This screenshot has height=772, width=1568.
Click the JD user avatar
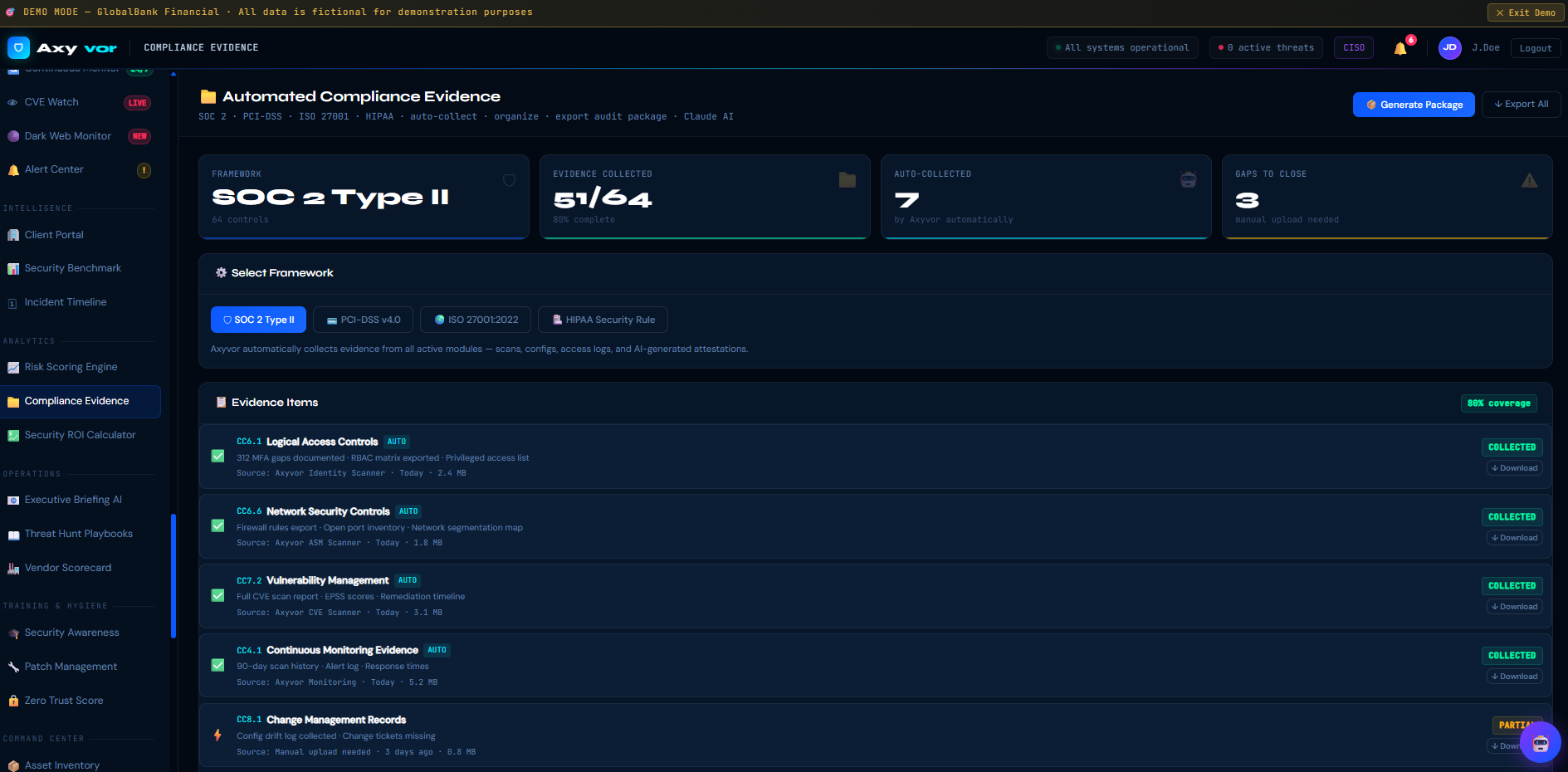tap(1449, 47)
